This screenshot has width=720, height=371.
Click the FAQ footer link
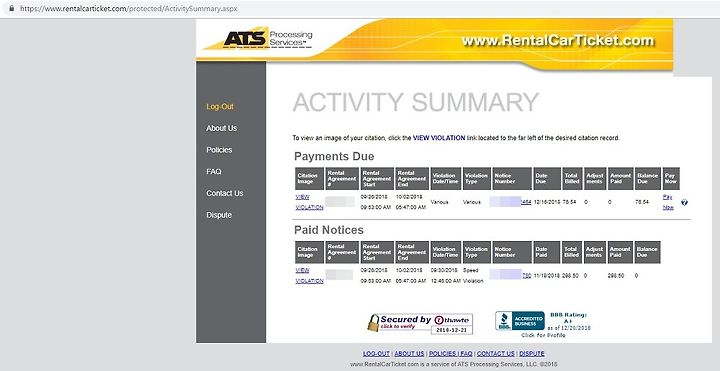(x=466, y=354)
